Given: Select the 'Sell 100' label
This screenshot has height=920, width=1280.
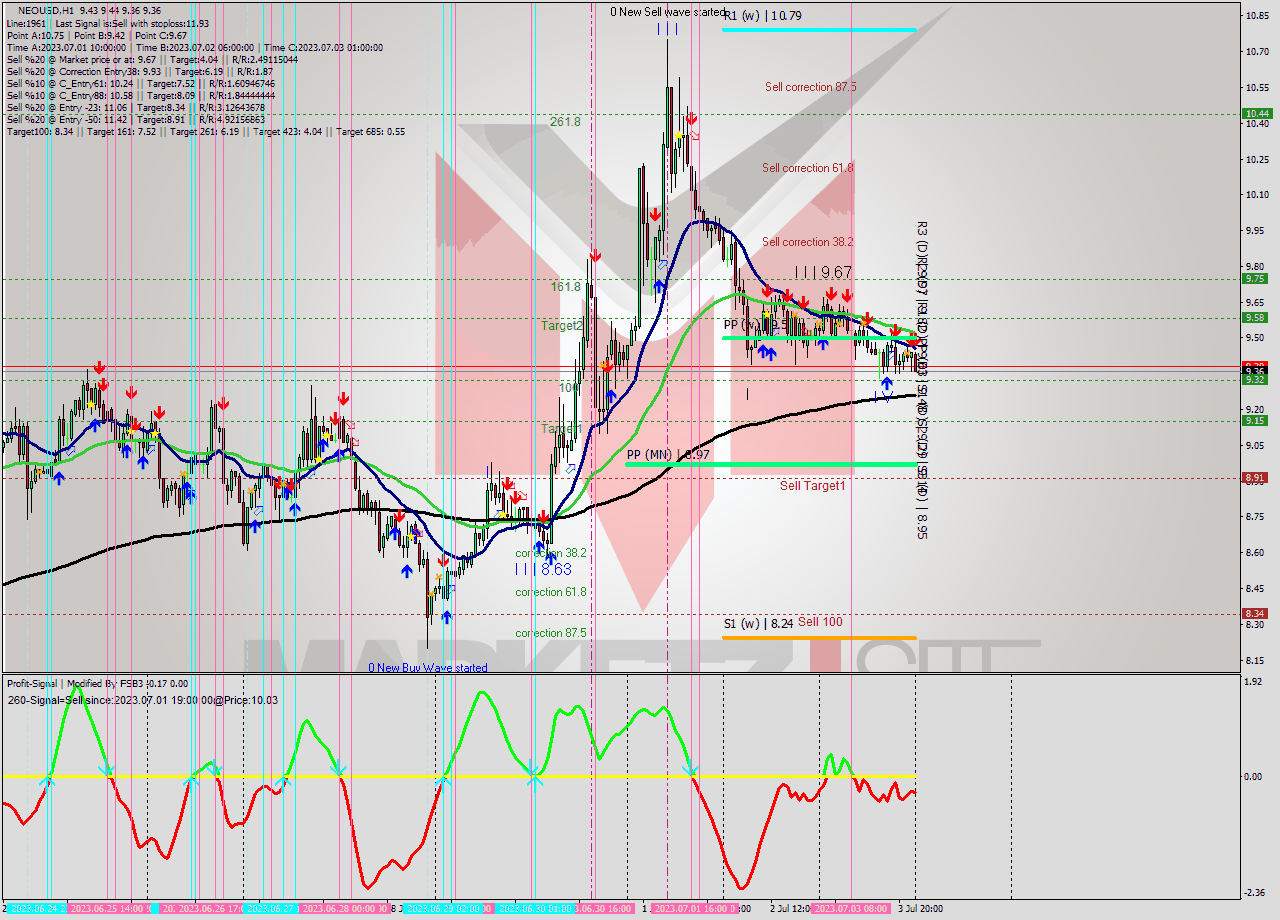Looking at the screenshot, I should 820,622.
